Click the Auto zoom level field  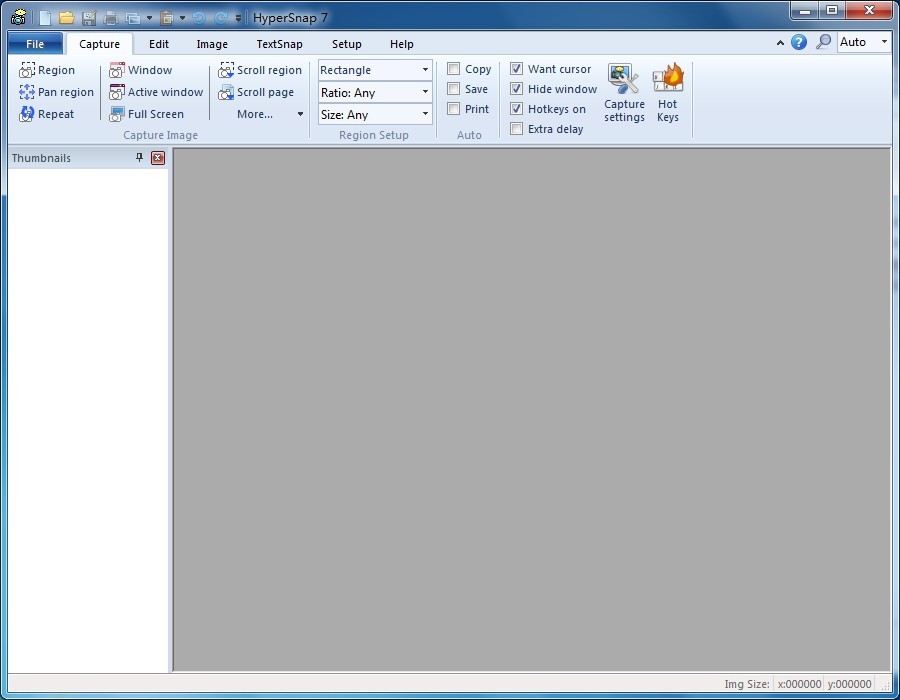(855, 42)
